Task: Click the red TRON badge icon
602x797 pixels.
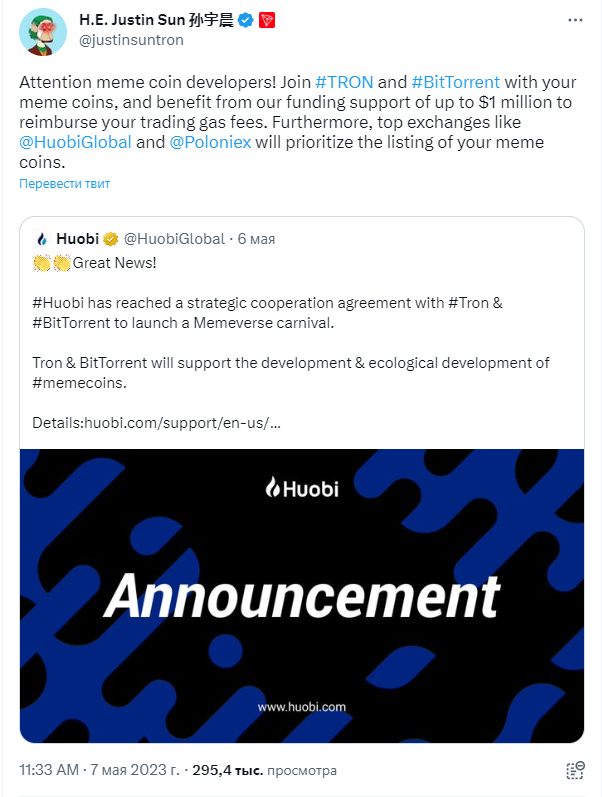Action: point(267,20)
